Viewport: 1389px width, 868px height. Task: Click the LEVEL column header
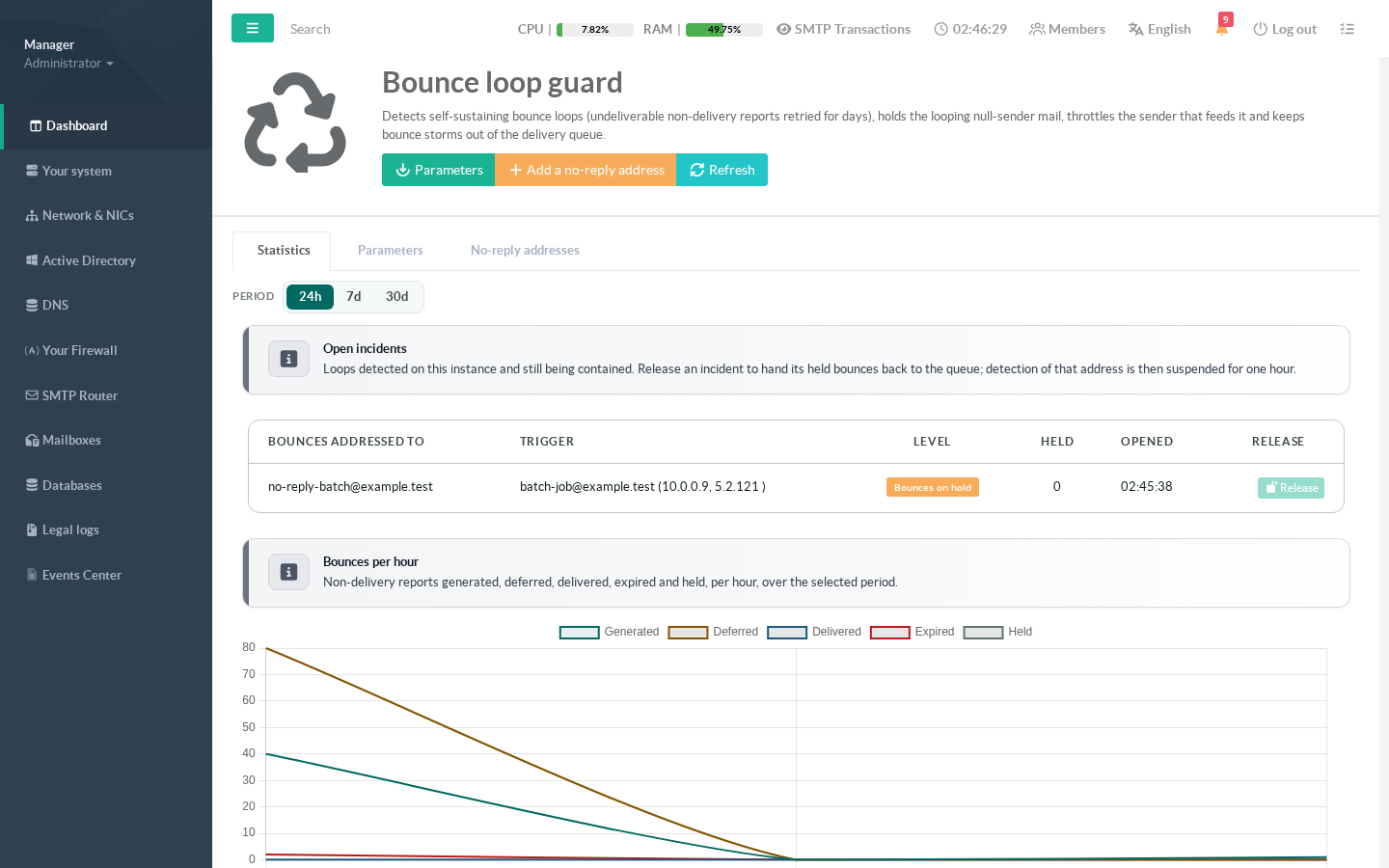click(x=932, y=442)
